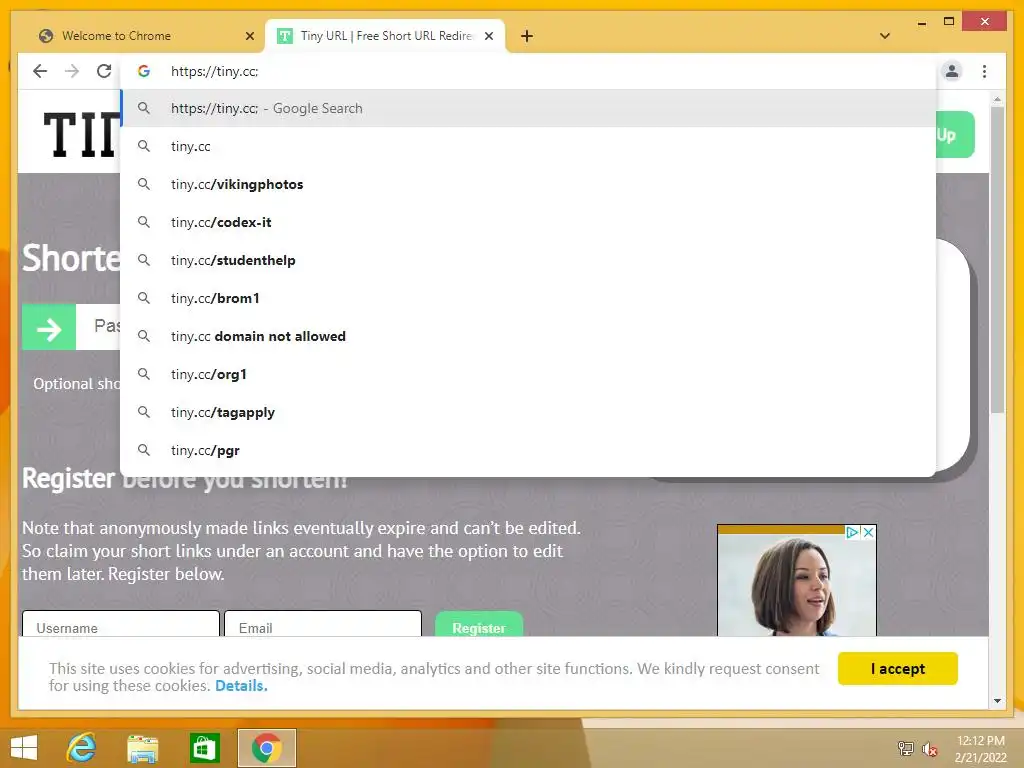Image resolution: width=1024 pixels, height=768 pixels.
Task: Click the forward navigation arrow
Action: click(x=72, y=71)
